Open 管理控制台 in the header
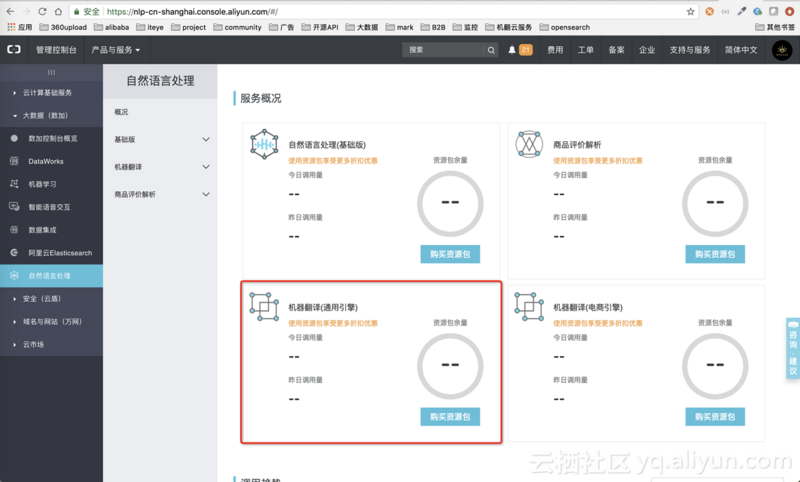The width and height of the screenshot is (800, 482). (56, 49)
